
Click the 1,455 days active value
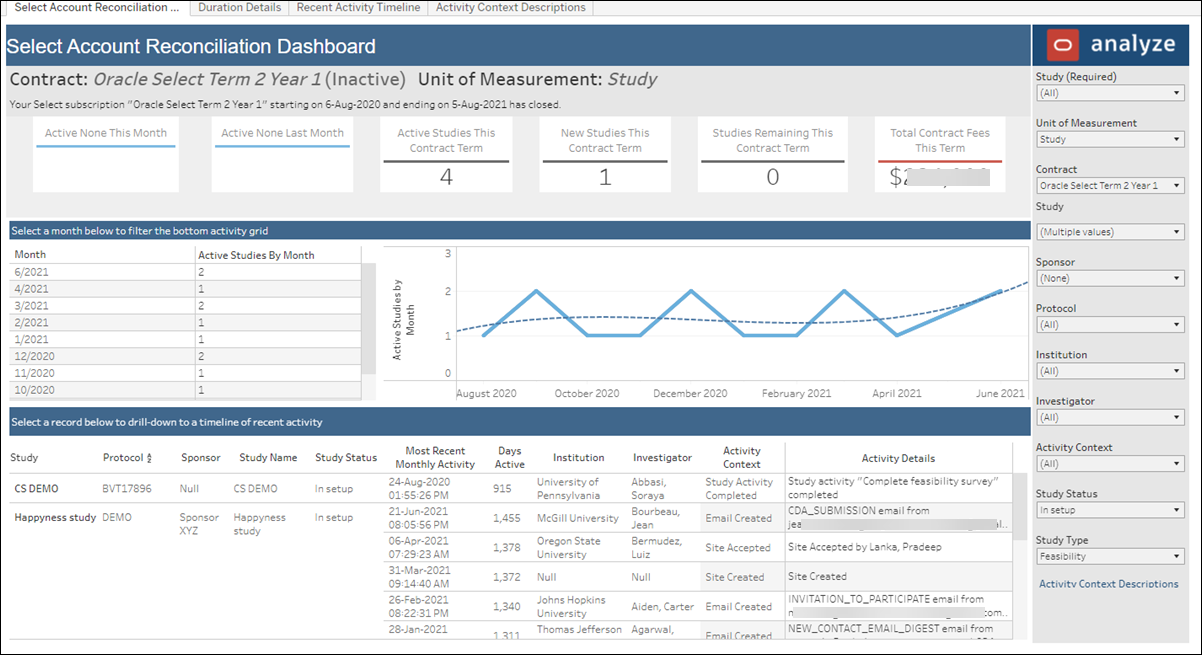click(x=507, y=518)
